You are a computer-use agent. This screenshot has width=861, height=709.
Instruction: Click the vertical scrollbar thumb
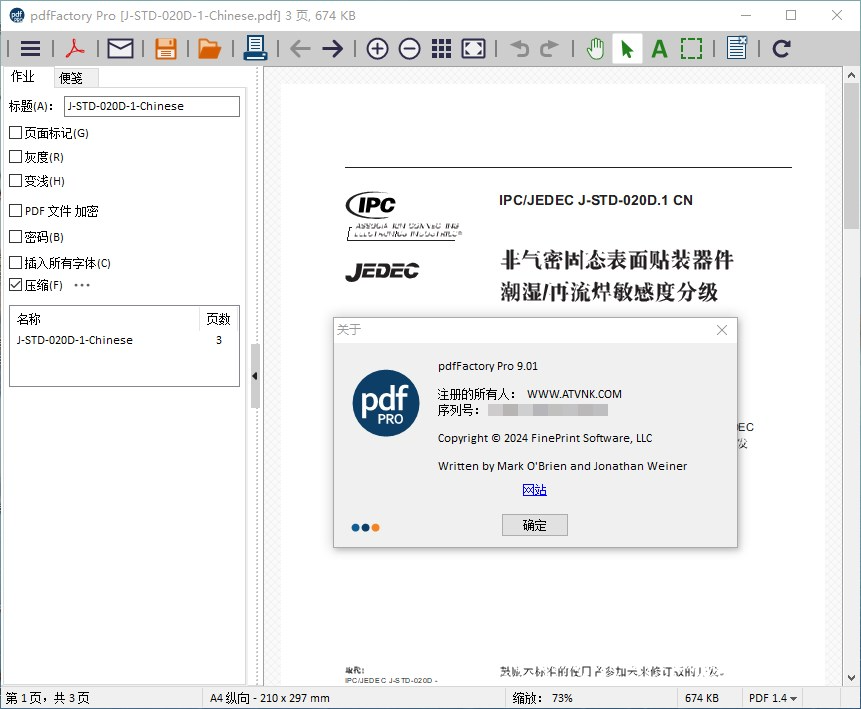tap(851, 156)
